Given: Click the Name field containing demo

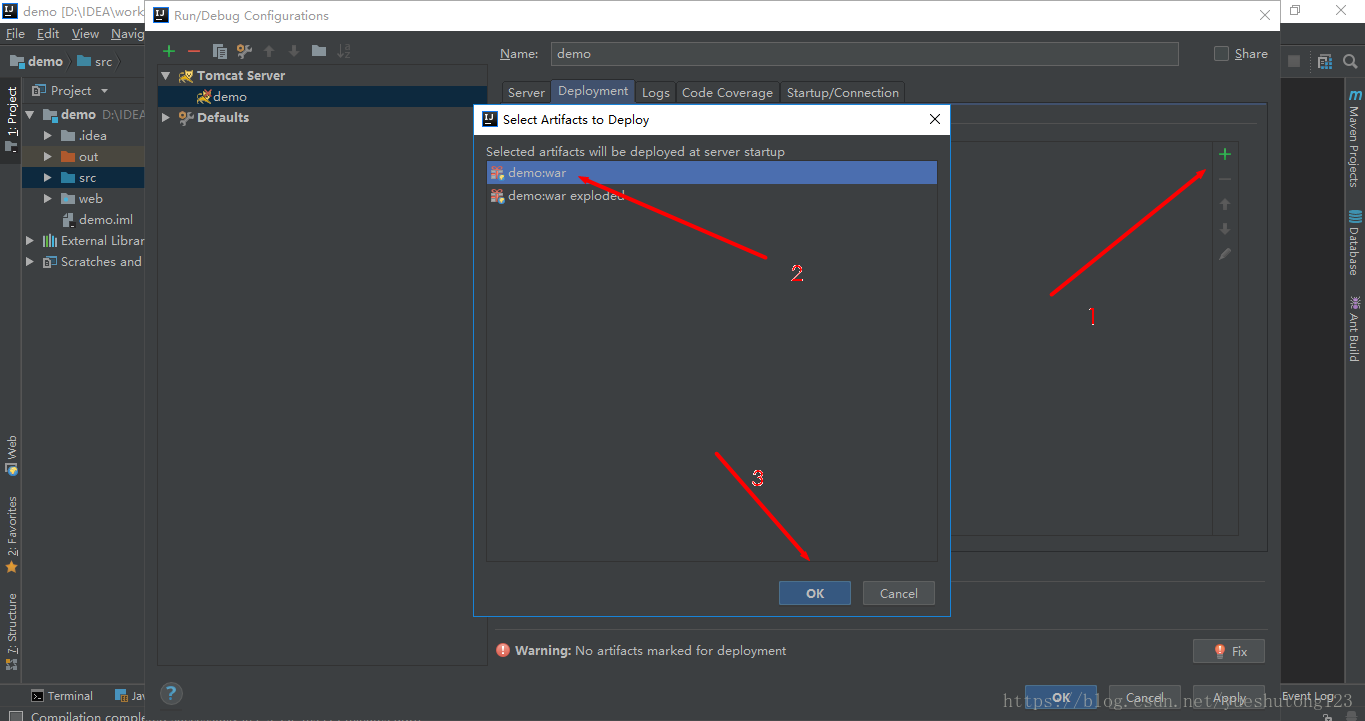Looking at the screenshot, I should pyautogui.click(x=865, y=54).
